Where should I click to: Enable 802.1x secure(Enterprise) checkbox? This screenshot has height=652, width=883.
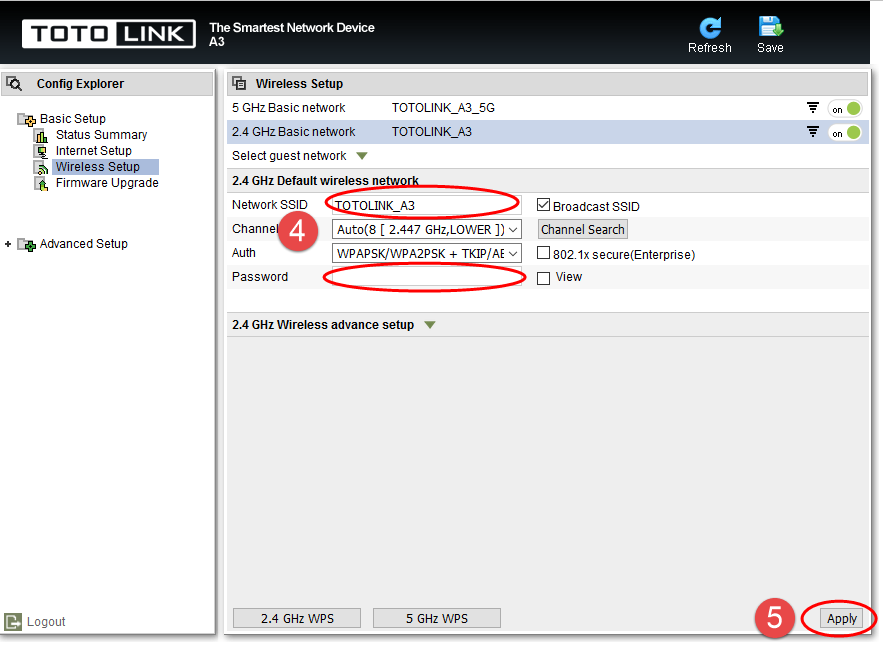click(543, 253)
